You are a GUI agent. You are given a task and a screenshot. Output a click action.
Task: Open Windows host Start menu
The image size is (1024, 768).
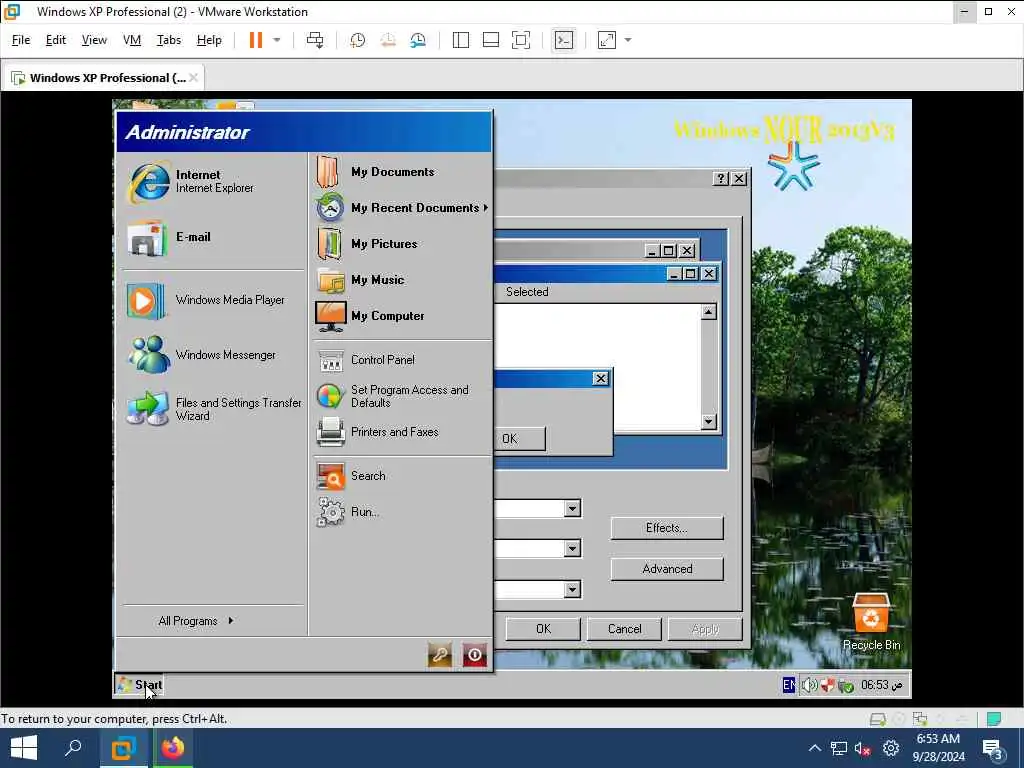click(x=24, y=748)
